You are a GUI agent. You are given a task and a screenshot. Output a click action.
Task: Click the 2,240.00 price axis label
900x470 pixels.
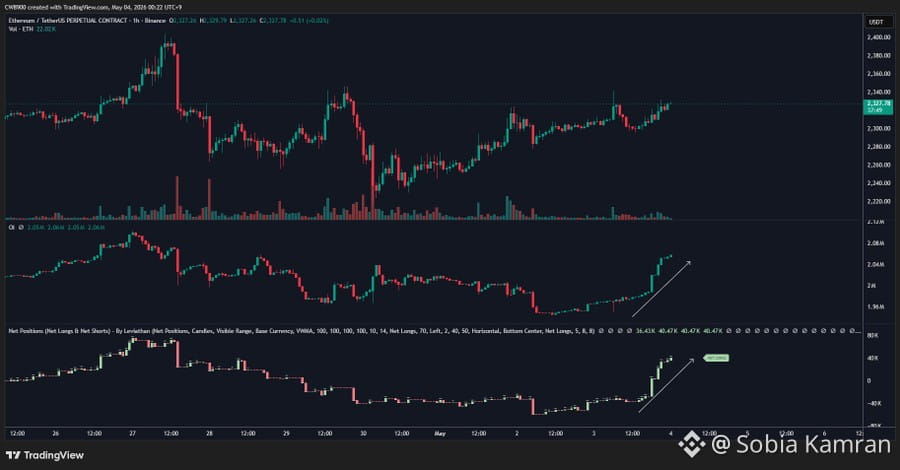coord(879,183)
